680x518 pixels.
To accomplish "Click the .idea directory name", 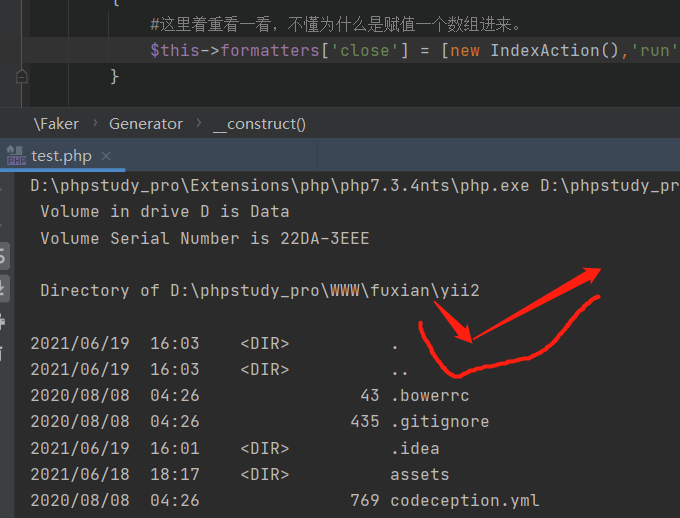I will point(415,449).
